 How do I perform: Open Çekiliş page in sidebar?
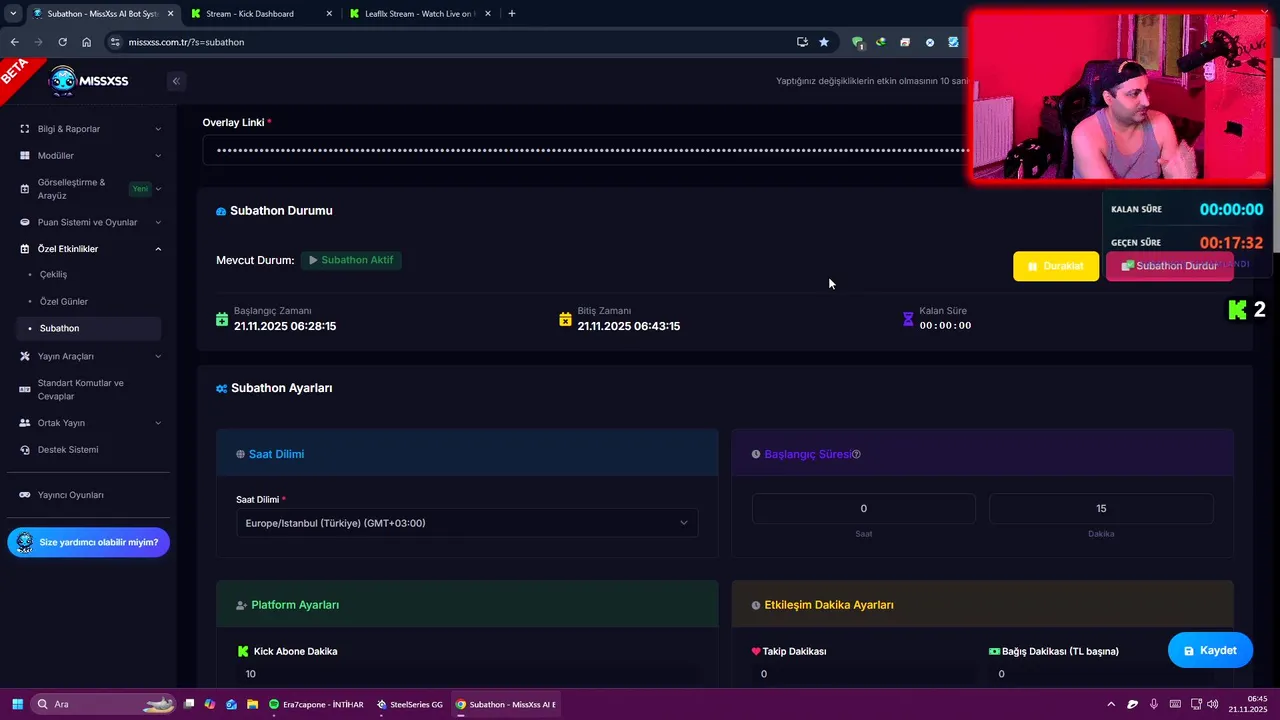54,274
